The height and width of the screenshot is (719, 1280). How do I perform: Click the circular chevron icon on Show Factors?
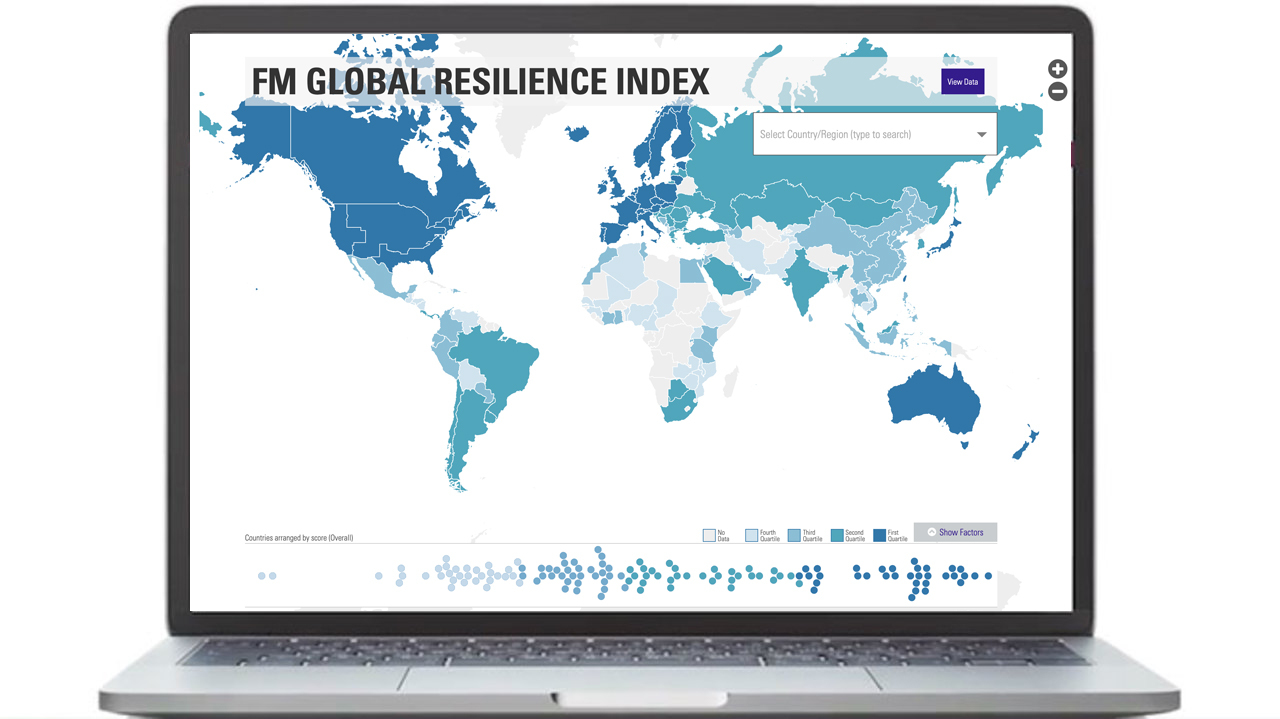pyautogui.click(x=932, y=532)
